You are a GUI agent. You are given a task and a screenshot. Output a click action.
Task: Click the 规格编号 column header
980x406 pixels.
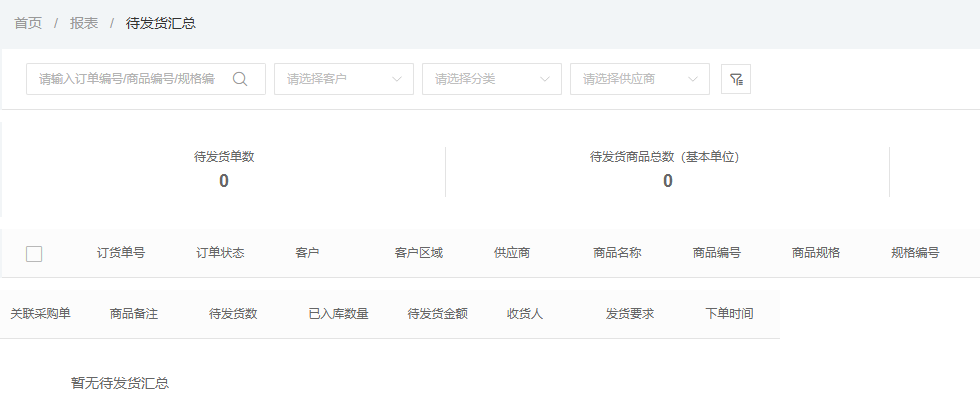[915, 253]
